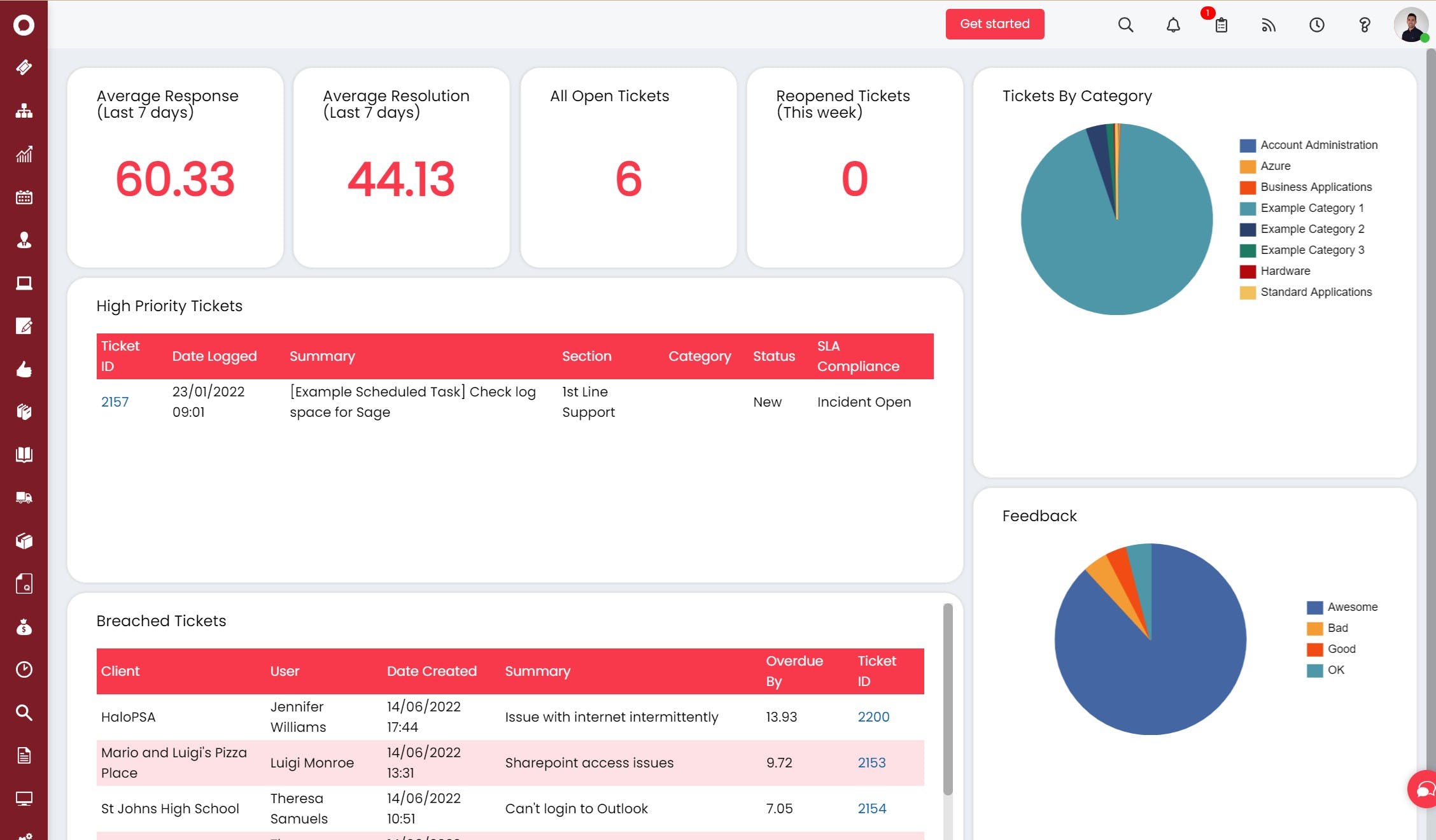Open the search magnifier in top bar
This screenshot has height=840, width=1436.
[1125, 25]
